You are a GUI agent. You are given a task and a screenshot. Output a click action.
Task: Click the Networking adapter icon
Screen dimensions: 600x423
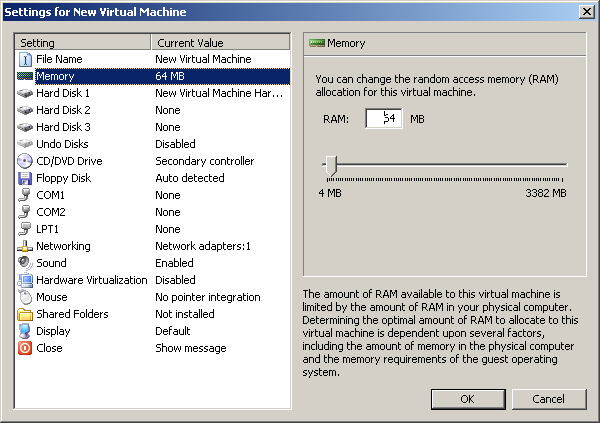[x=25, y=246]
